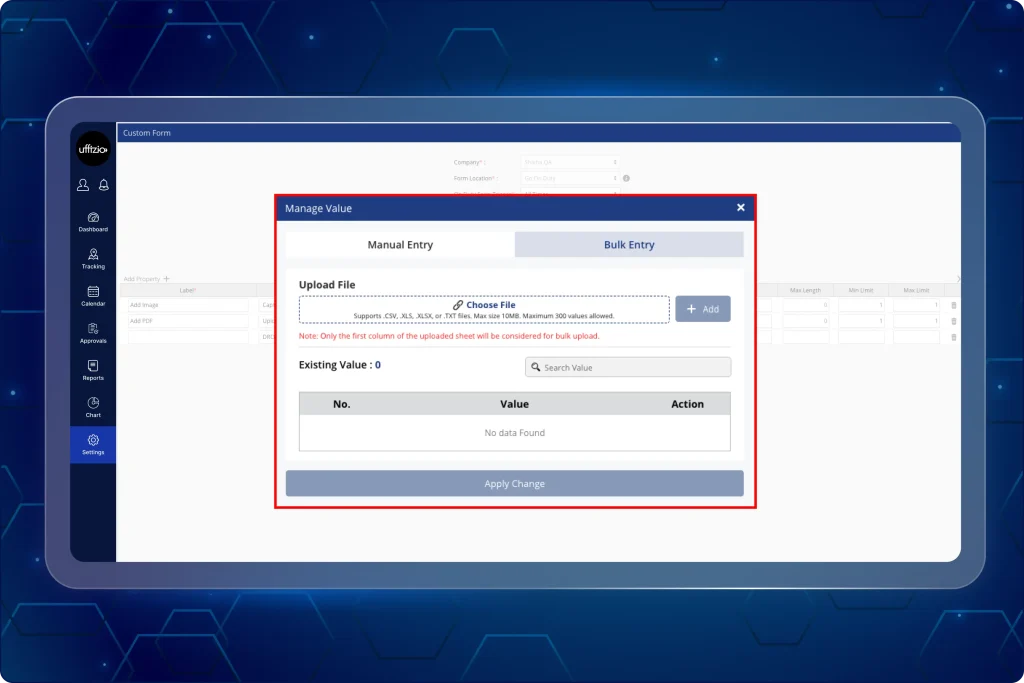The image size is (1024, 683).
Task: Delete the Add PDF row with trash icon
Action: [953, 321]
